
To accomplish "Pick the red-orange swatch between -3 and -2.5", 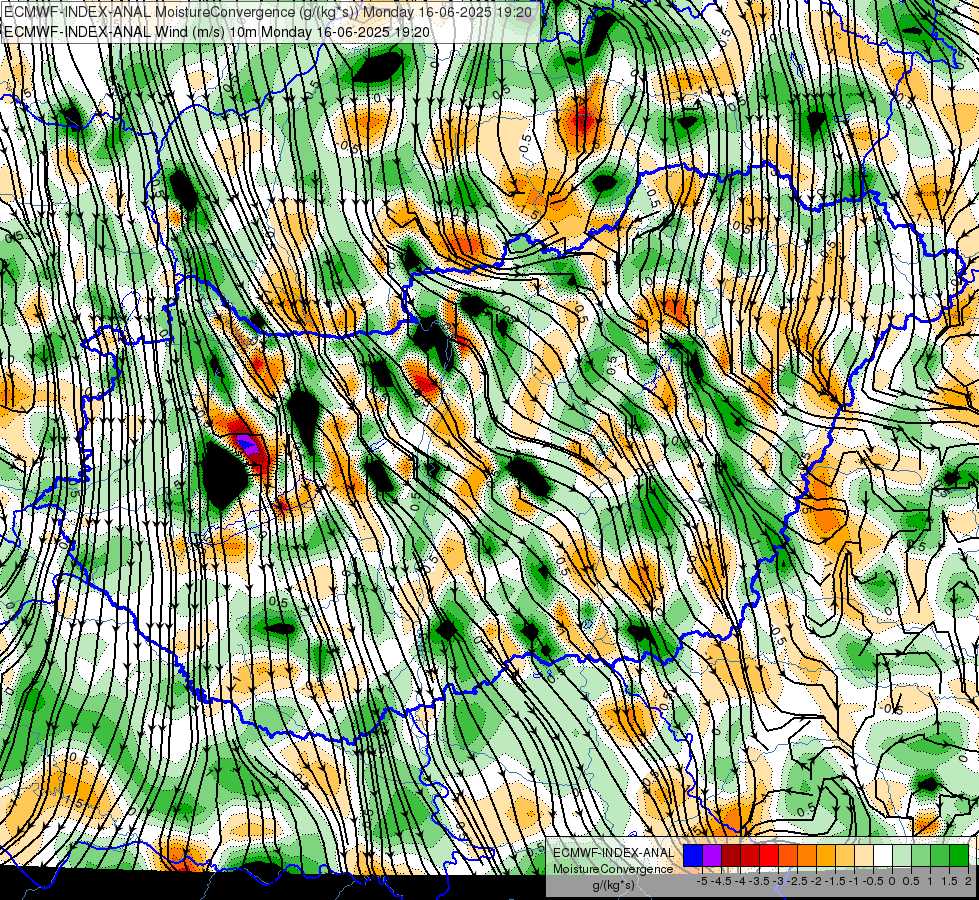I will (788, 856).
